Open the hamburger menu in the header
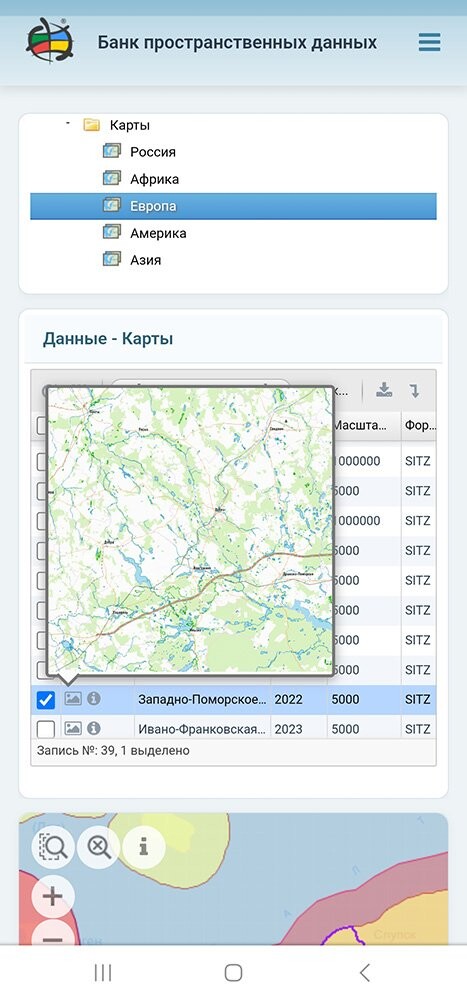The image size is (467, 1000). coord(429,43)
